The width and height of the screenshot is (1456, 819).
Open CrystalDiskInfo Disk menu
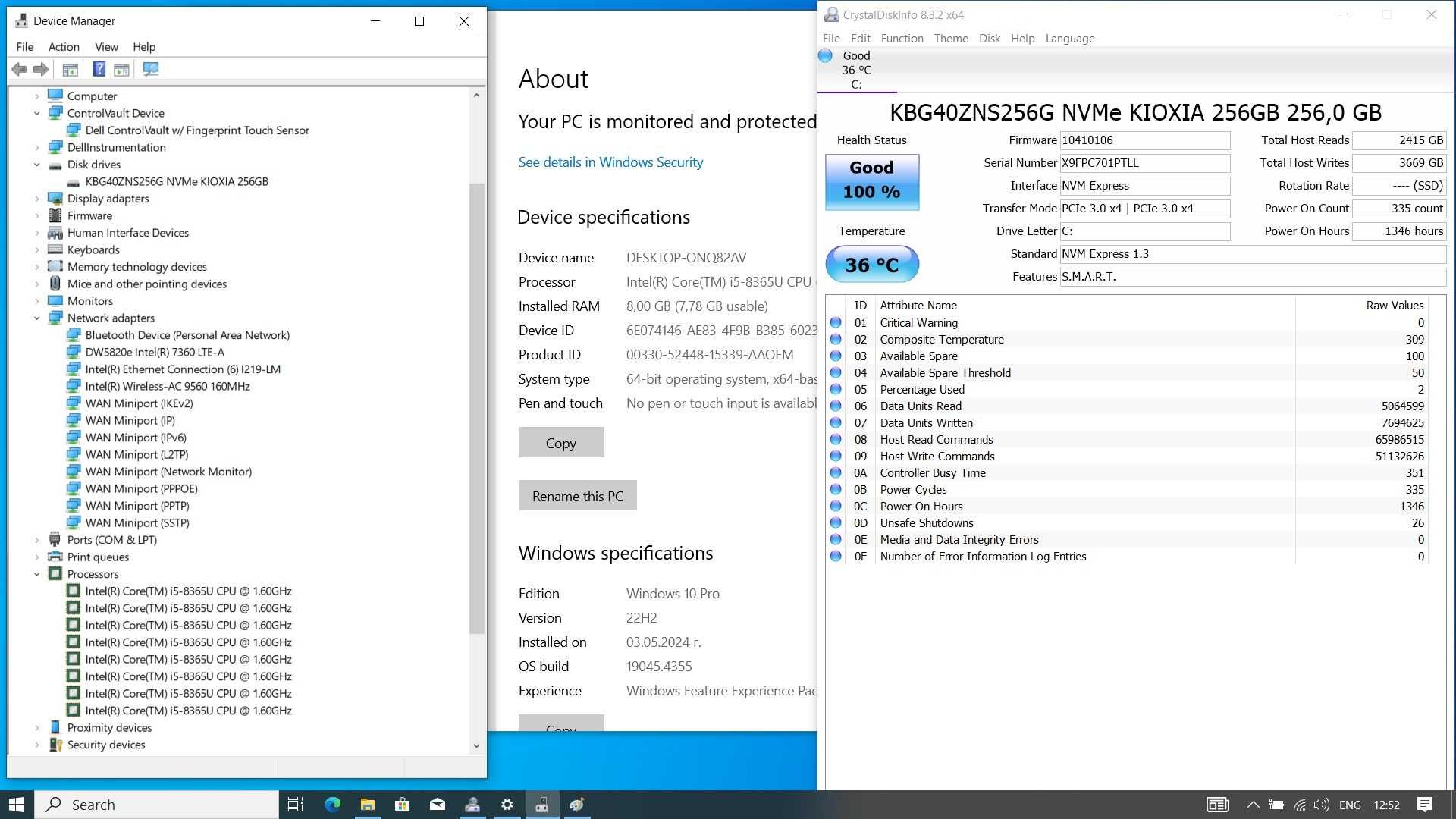pyautogui.click(x=989, y=38)
